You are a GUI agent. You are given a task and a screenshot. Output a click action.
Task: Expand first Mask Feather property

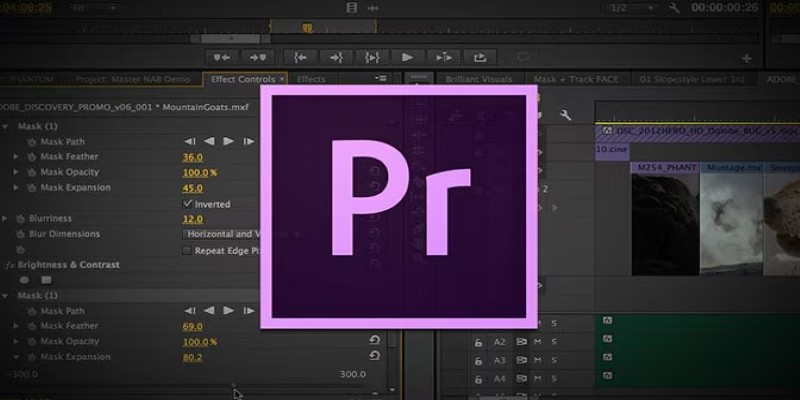tap(16, 157)
